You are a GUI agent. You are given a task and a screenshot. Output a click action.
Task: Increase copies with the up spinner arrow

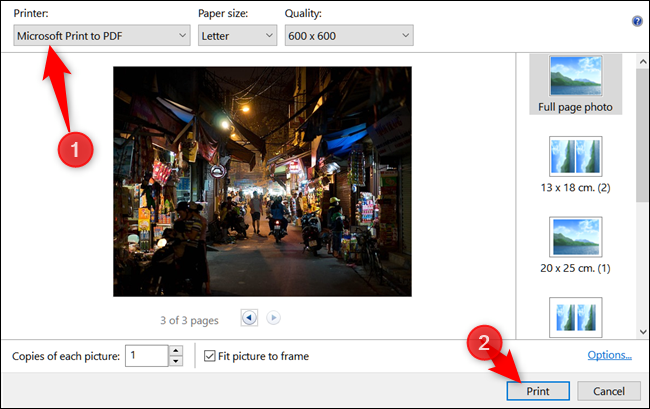[176, 350]
